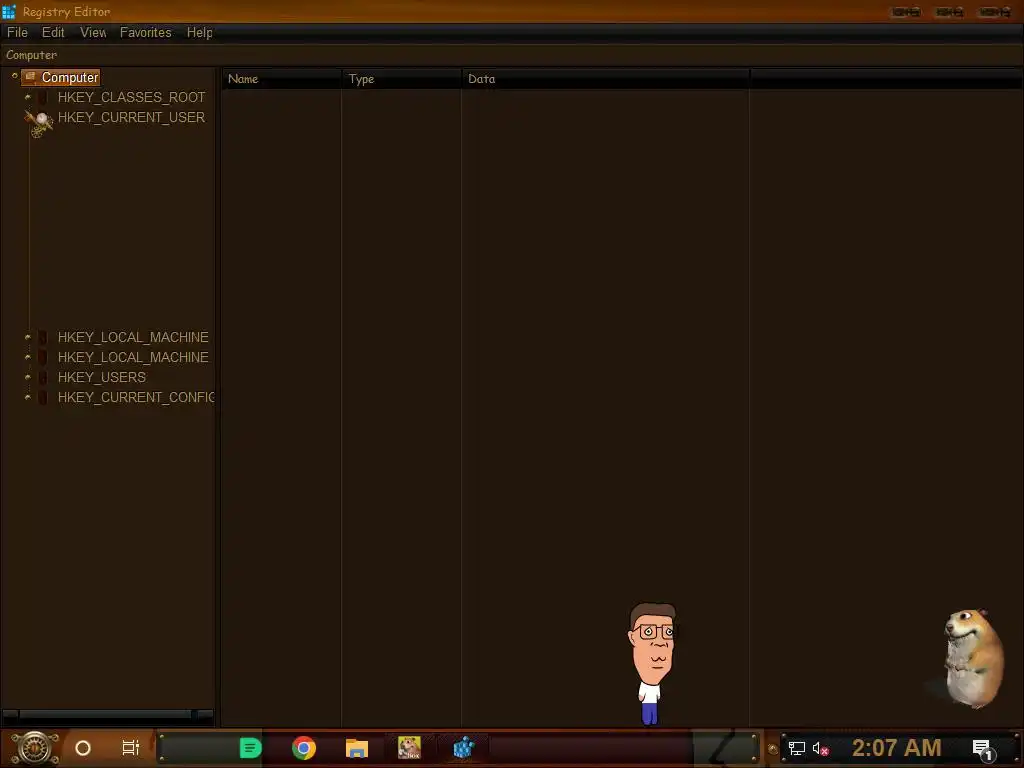Click the Computer node's icon in the tree
The height and width of the screenshot is (768, 1024).
[30, 77]
